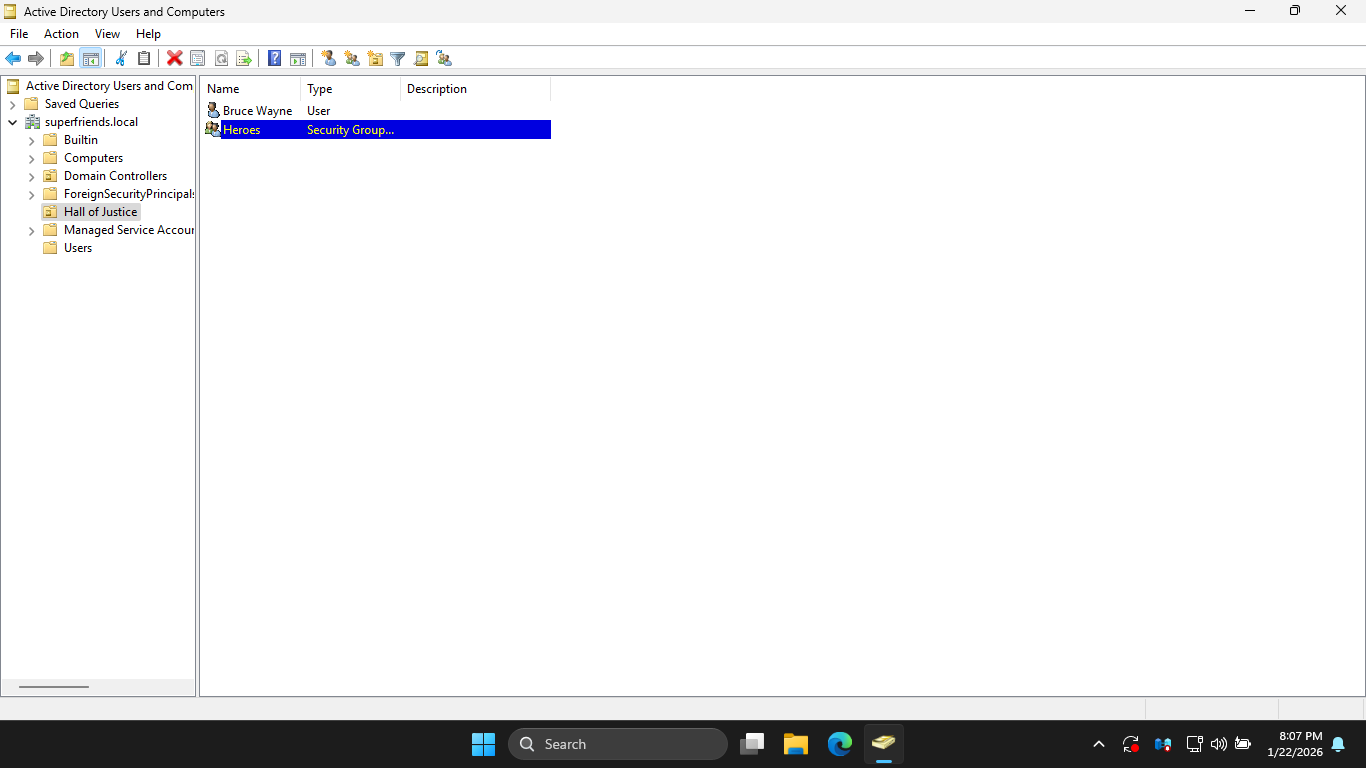The image size is (1366, 768).
Task: Open Microsoft Edge from the taskbar
Action: [839, 744]
